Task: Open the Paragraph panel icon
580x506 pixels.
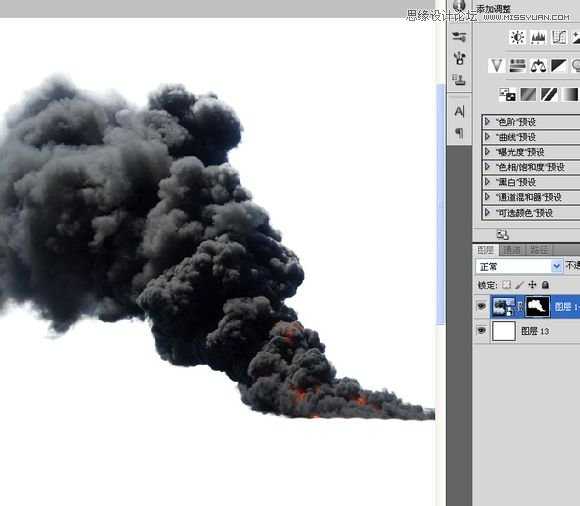Action: 459,132
